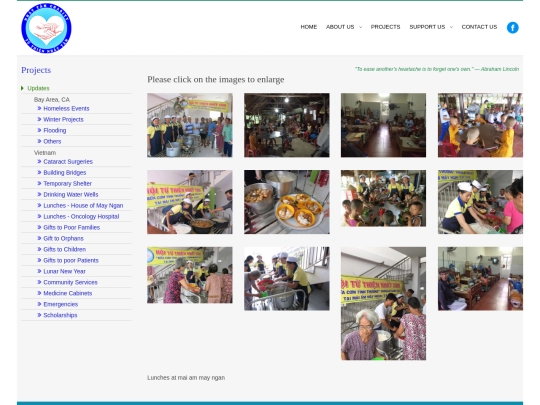
Task: Open the Support Us menu item
Action: click(x=427, y=27)
